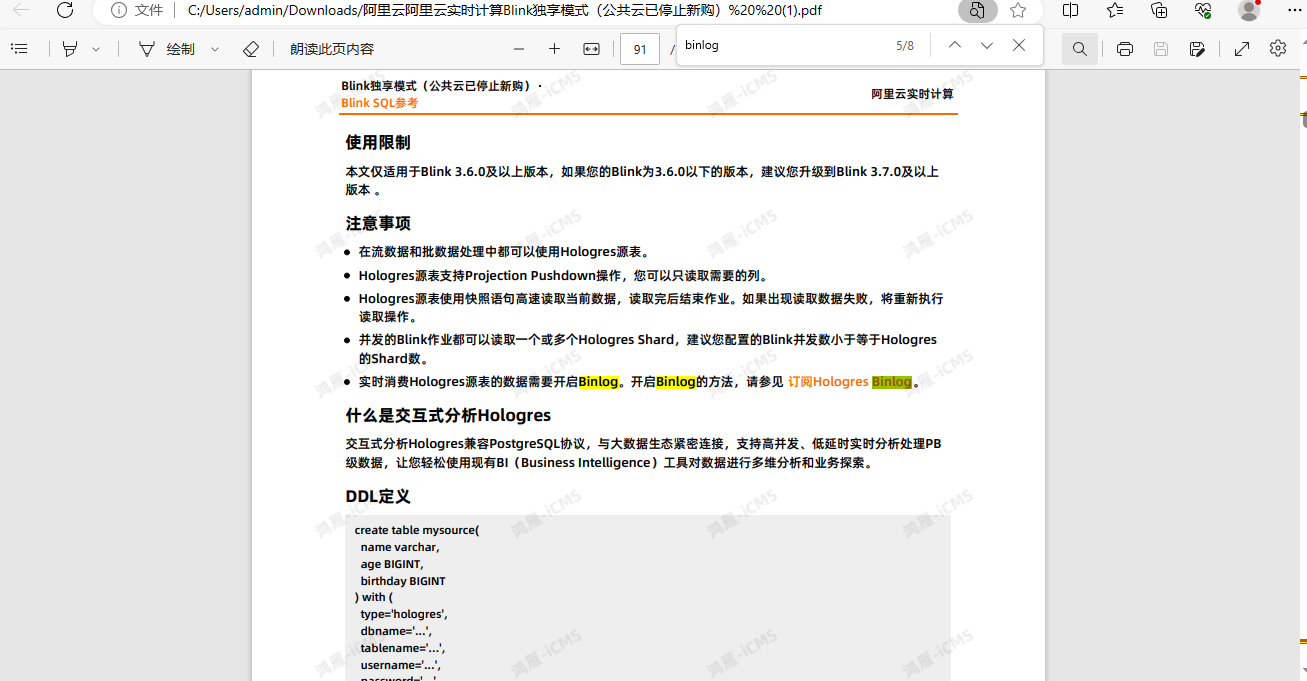Viewport: 1307px width, 681px height.
Task: Click the binlog find text field
Action: coord(780,45)
